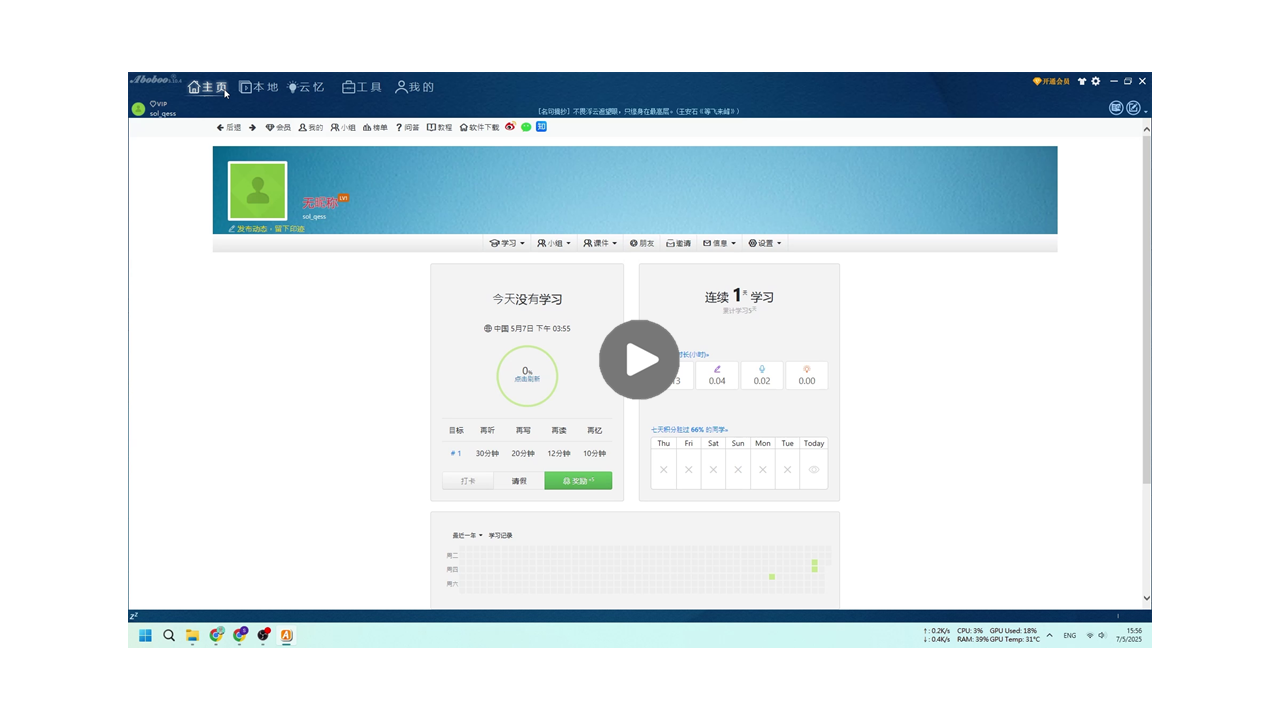The width and height of the screenshot is (1280, 720).
Task: Click the green 奖励 reward button
Action: [578, 481]
